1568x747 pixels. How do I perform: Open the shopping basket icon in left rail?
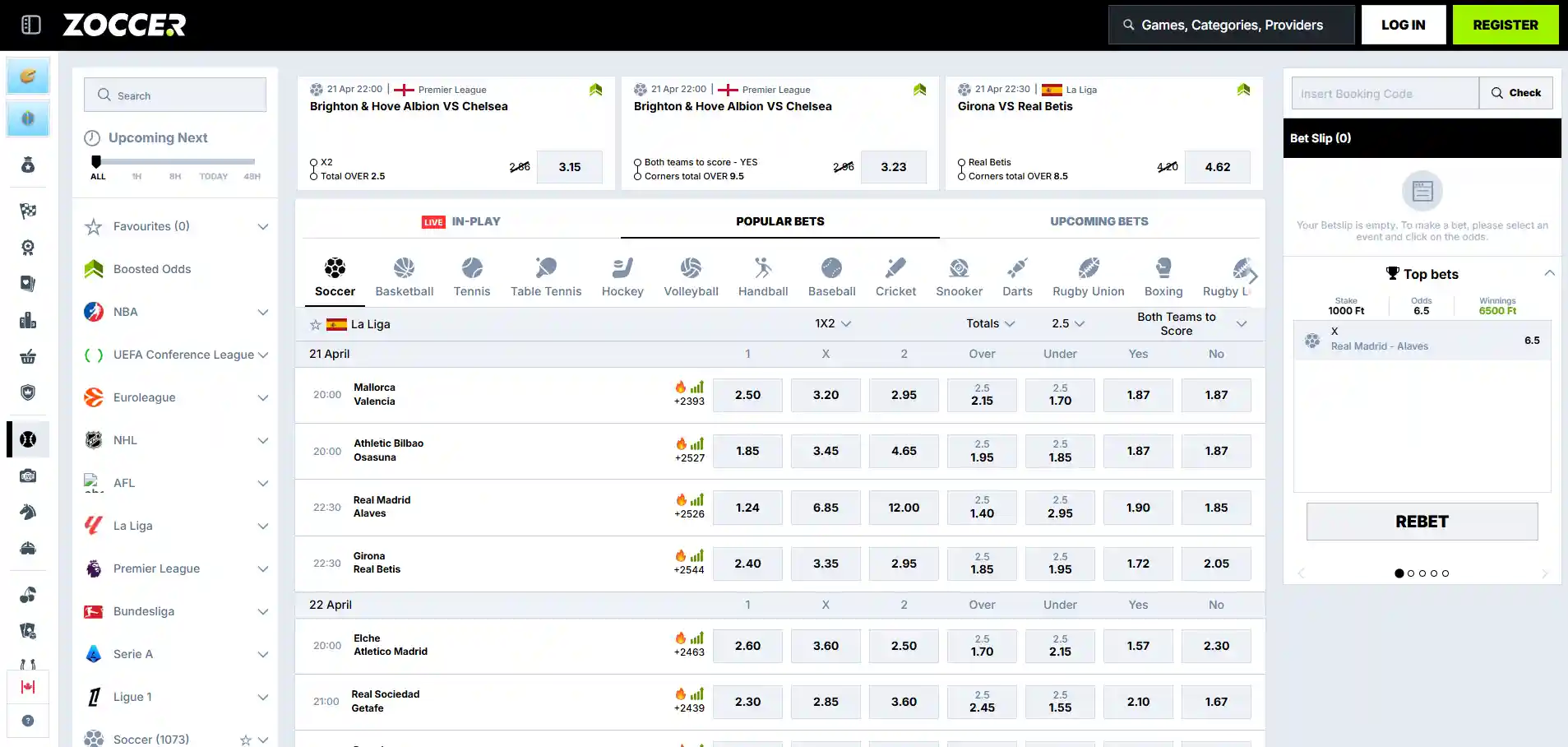tap(28, 356)
